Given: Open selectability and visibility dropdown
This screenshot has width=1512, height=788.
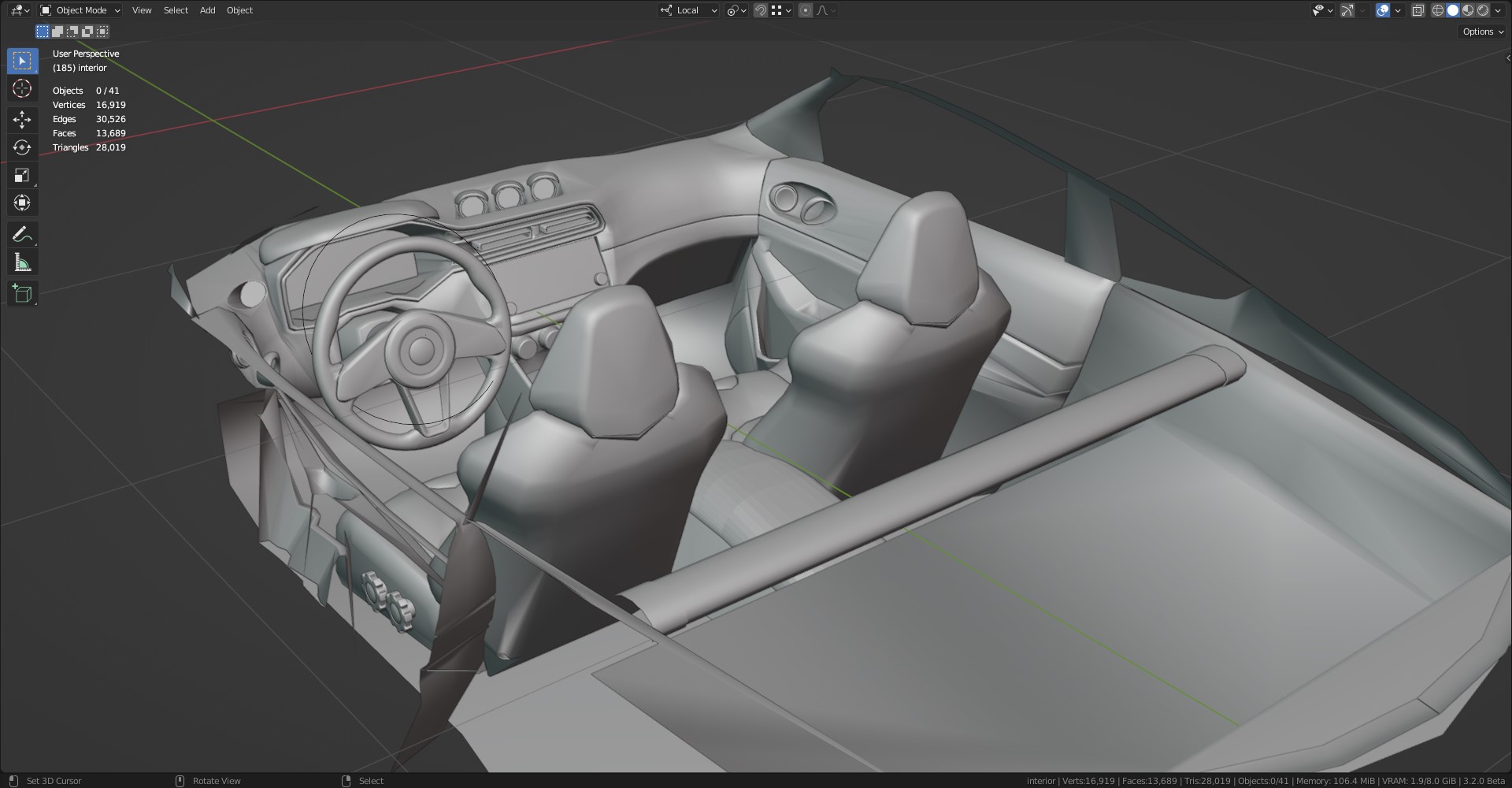Looking at the screenshot, I should (x=1322, y=10).
